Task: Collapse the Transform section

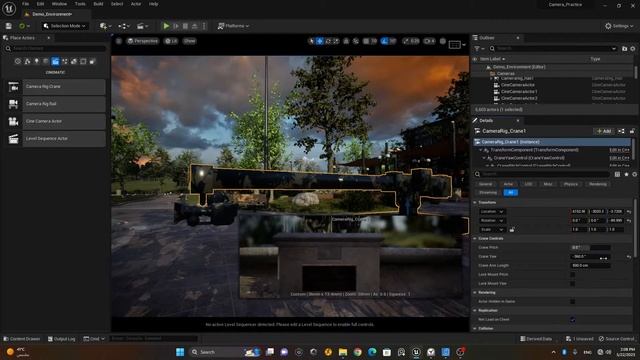Action: [x=475, y=202]
